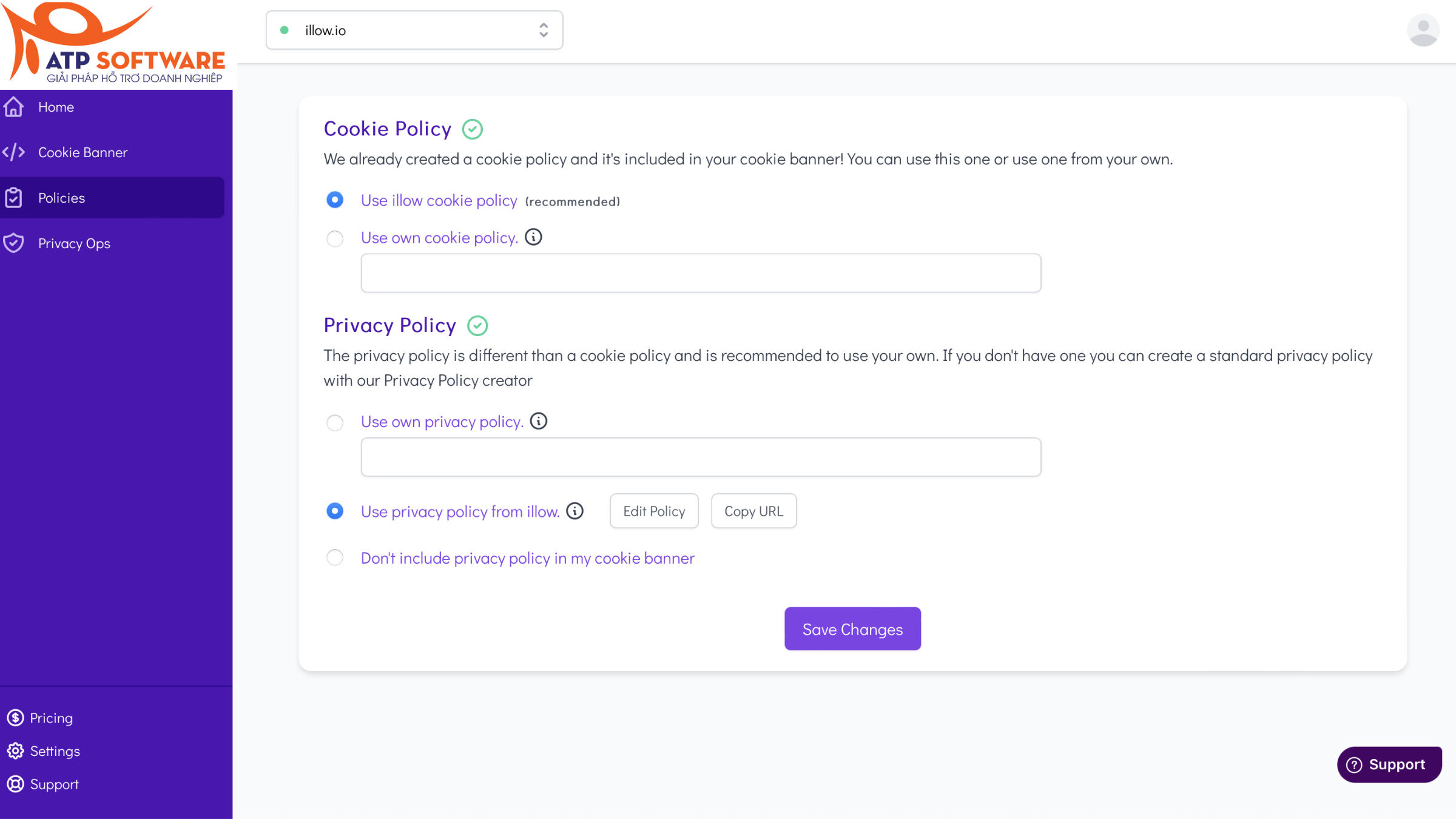This screenshot has height=819, width=1456.
Task: Click the Privacy Ops shield icon
Action: [x=13, y=243]
